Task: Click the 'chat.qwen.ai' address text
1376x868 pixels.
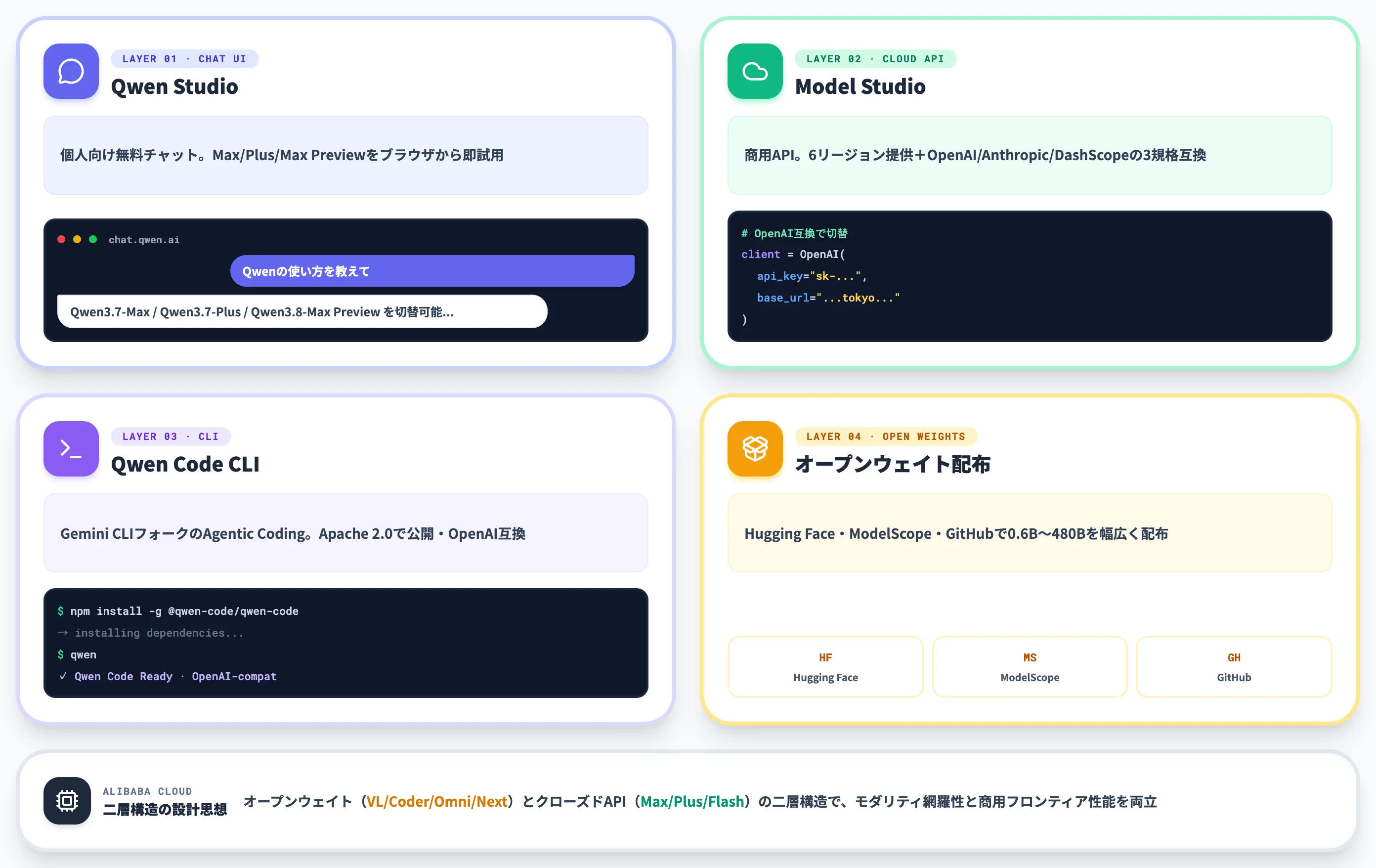Action: [144, 240]
